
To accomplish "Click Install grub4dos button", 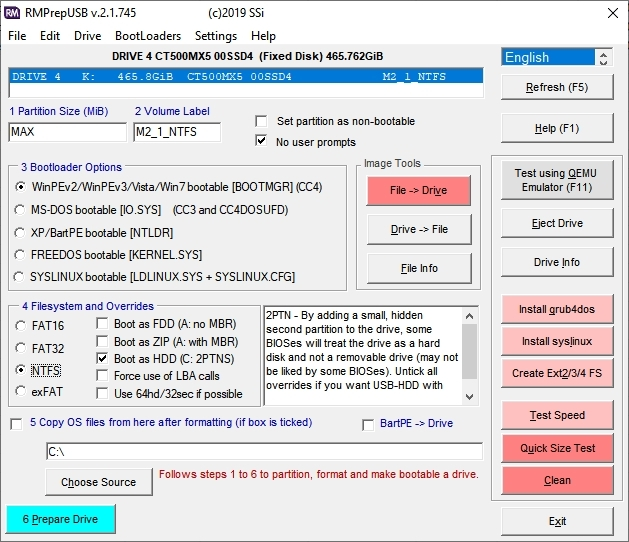I will click(x=557, y=310).
